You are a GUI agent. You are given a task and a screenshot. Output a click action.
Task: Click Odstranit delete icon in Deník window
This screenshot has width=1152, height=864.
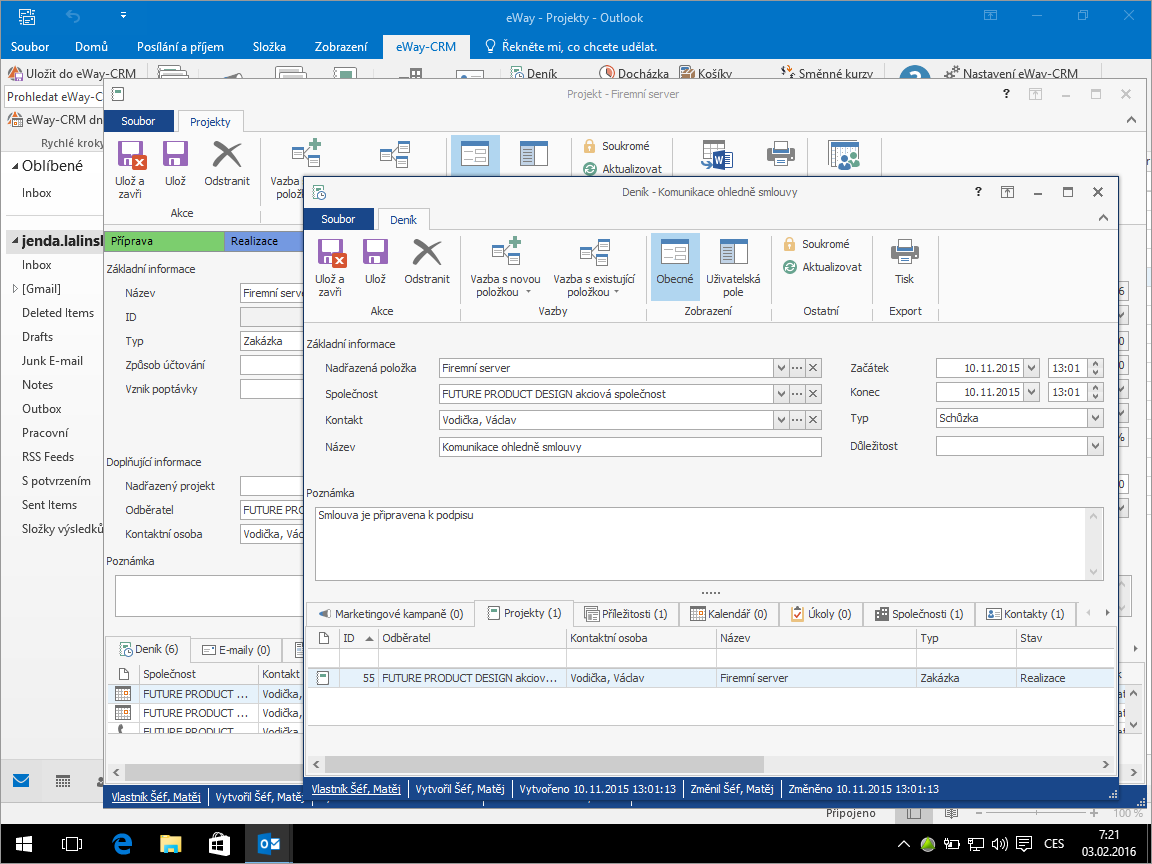tap(427, 262)
